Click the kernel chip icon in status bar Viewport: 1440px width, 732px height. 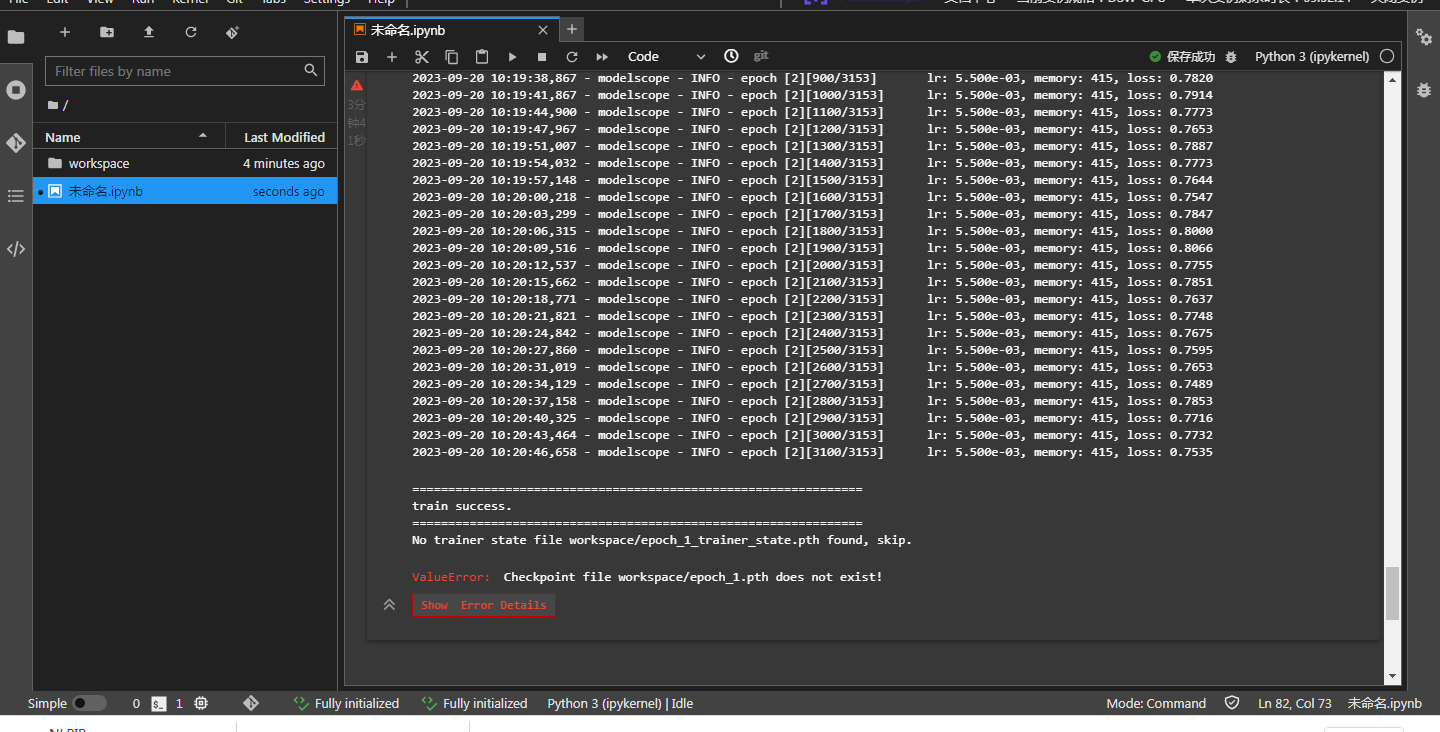(201, 704)
